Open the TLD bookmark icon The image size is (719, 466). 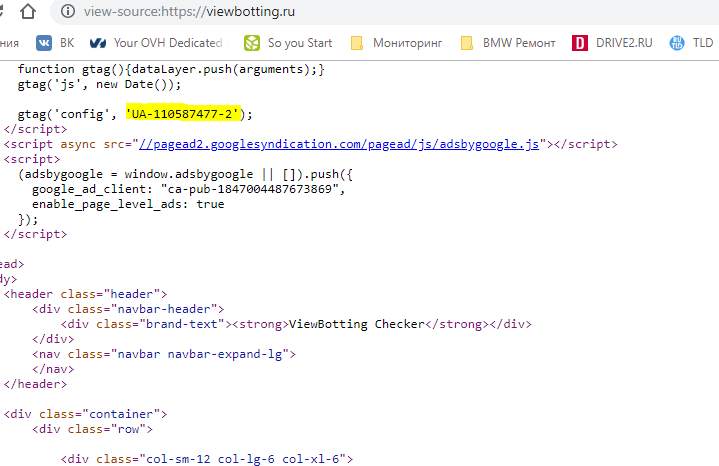coord(676,43)
